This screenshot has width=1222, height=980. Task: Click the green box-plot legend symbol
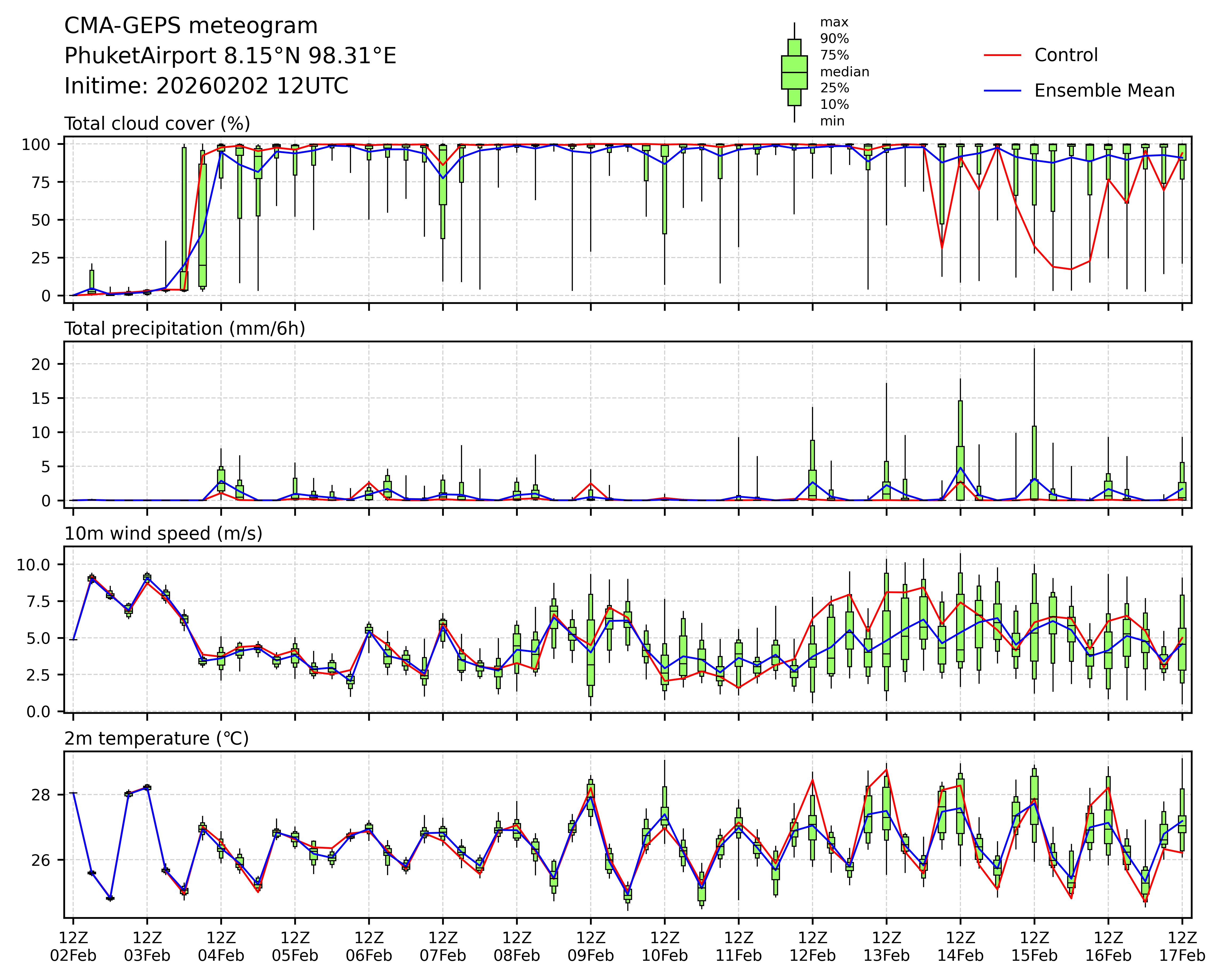(794, 73)
